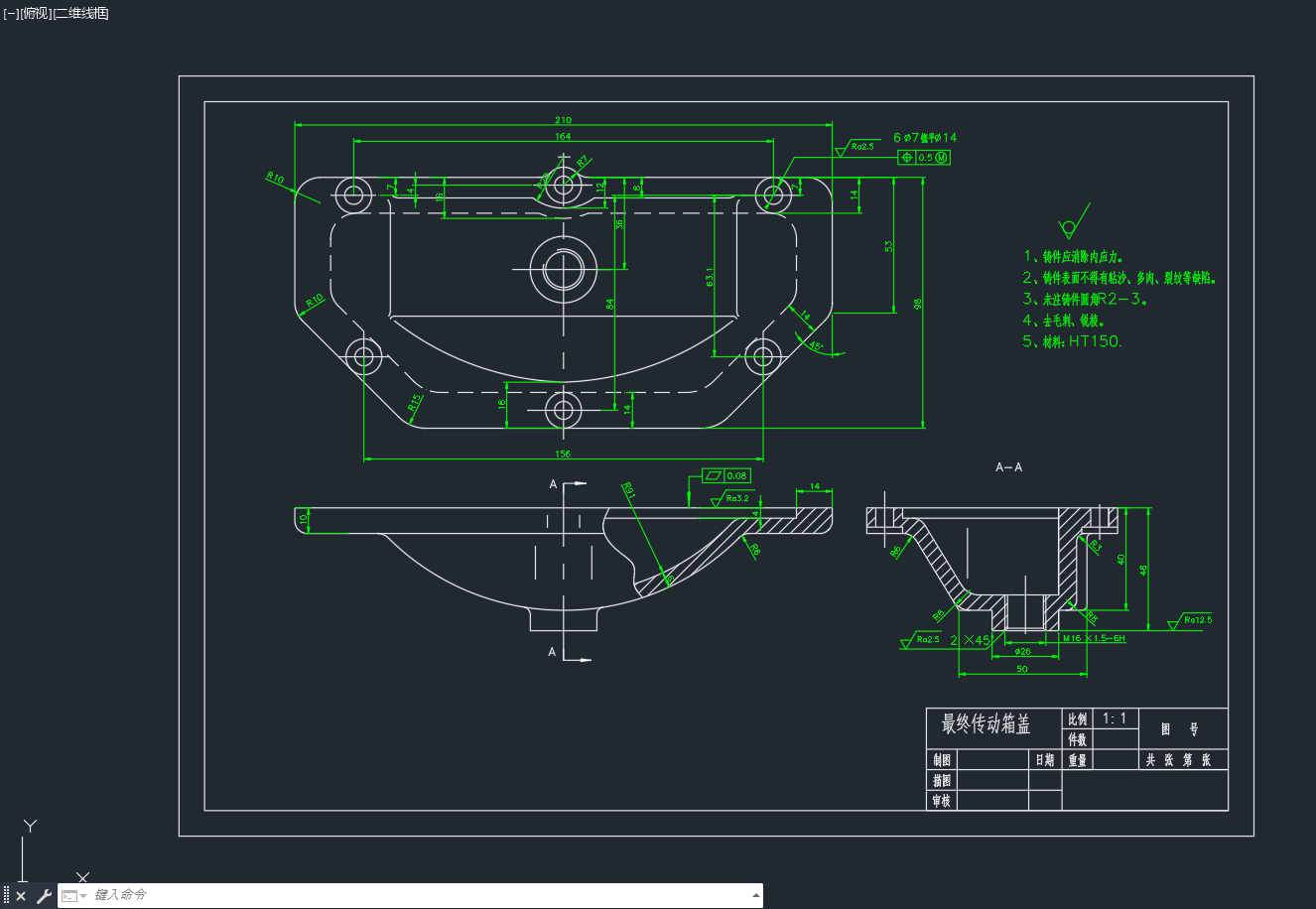
Task: Select the 重量 title block cell
Action: [1077, 760]
